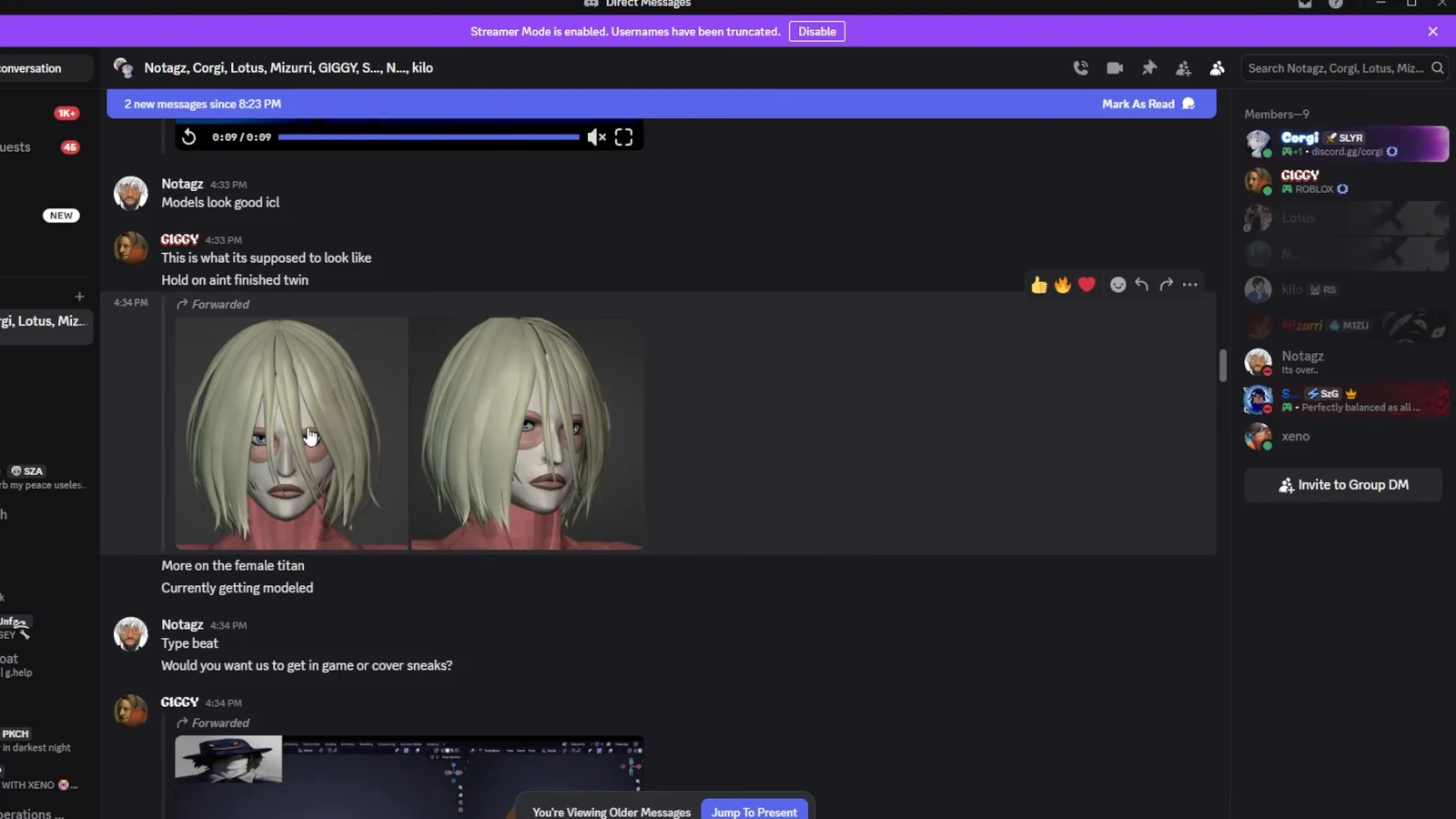Mark new messages as read
Image resolution: width=1456 pixels, height=819 pixels.
pyautogui.click(x=1148, y=104)
